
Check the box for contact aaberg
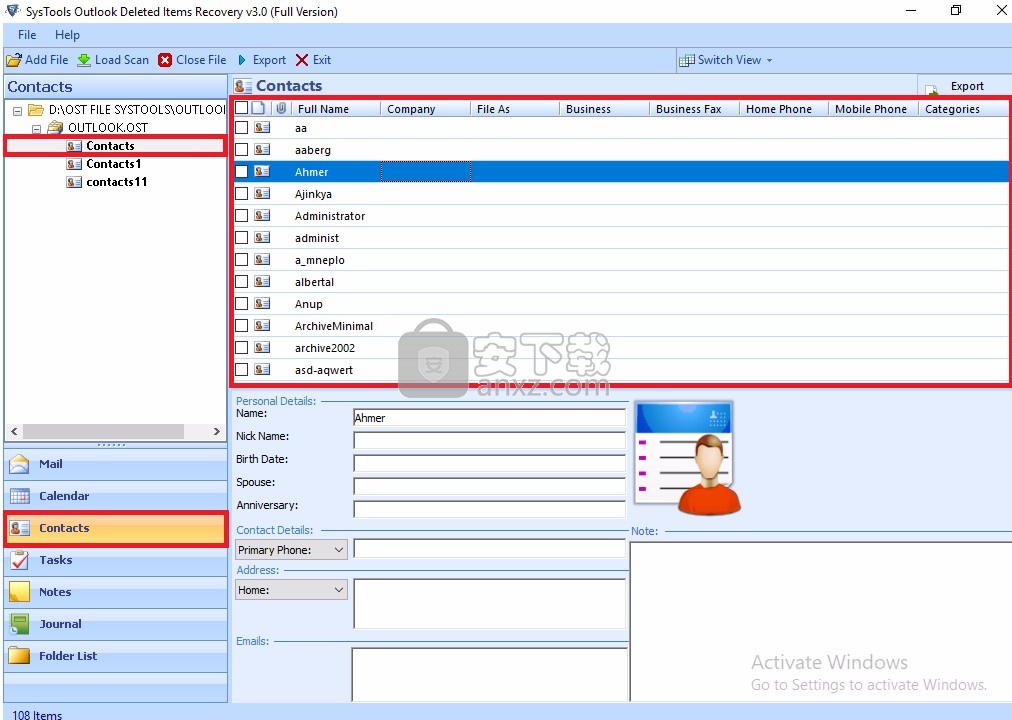241,150
